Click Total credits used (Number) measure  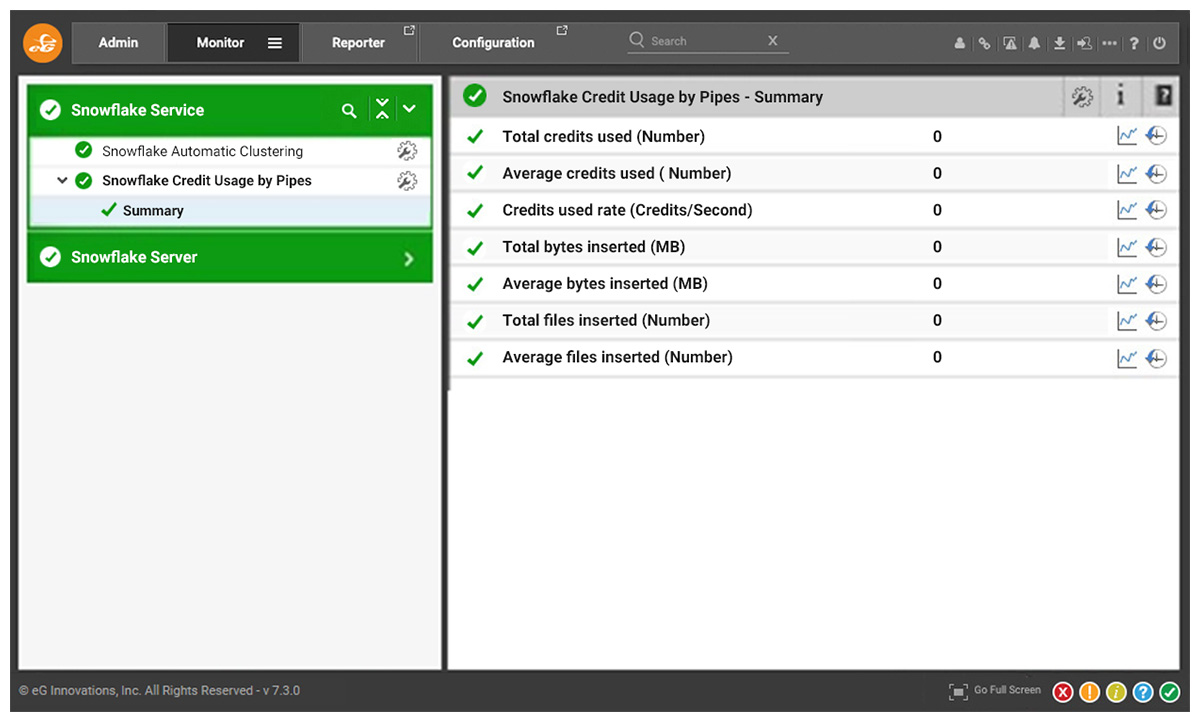(603, 136)
